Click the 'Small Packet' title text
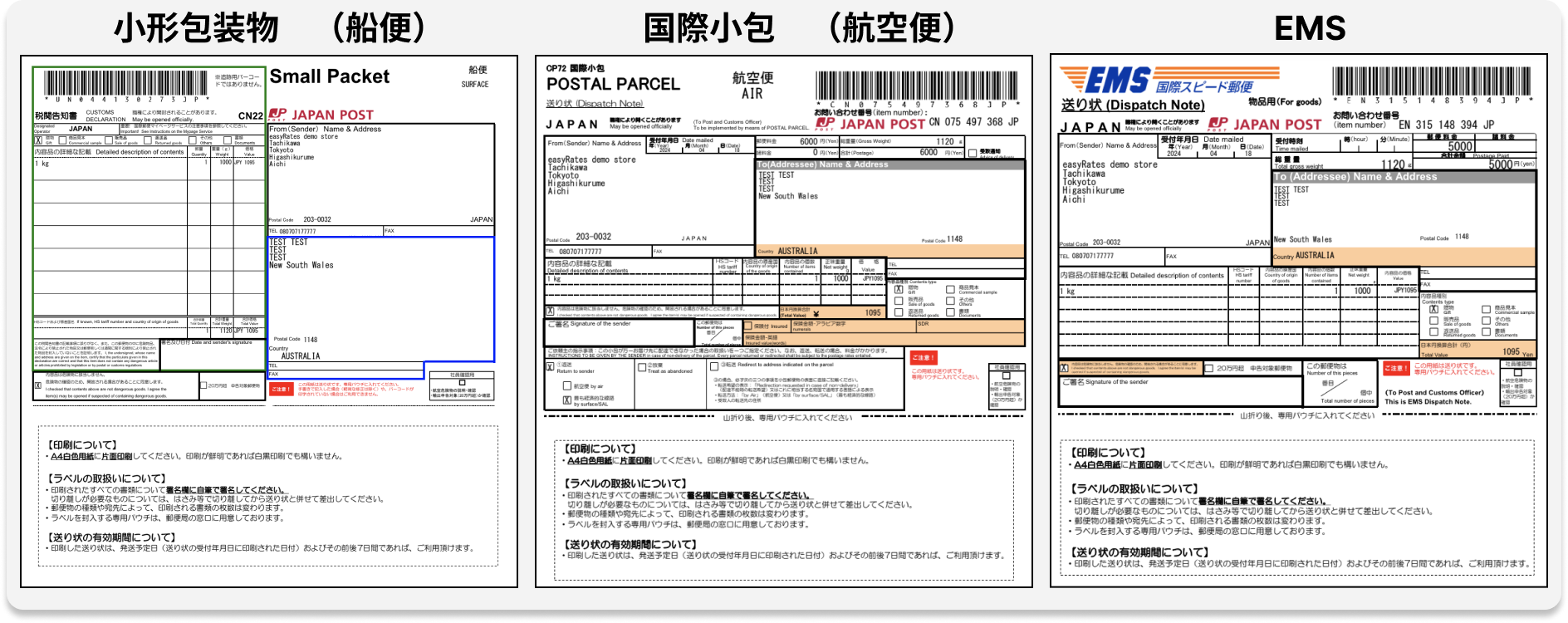This screenshot has width=1568, height=623. [x=330, y=76]
